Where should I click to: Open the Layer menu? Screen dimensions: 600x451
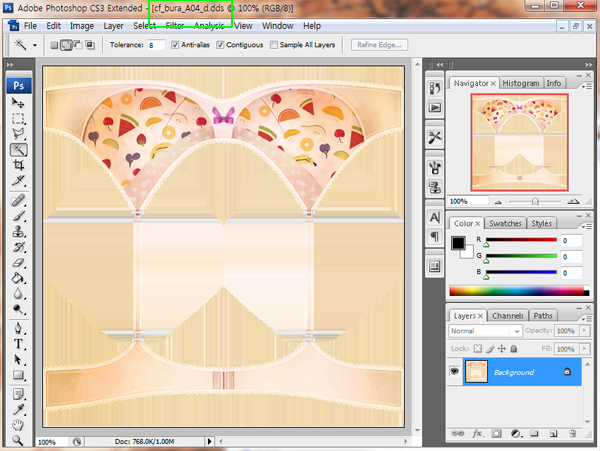(113, 26)
